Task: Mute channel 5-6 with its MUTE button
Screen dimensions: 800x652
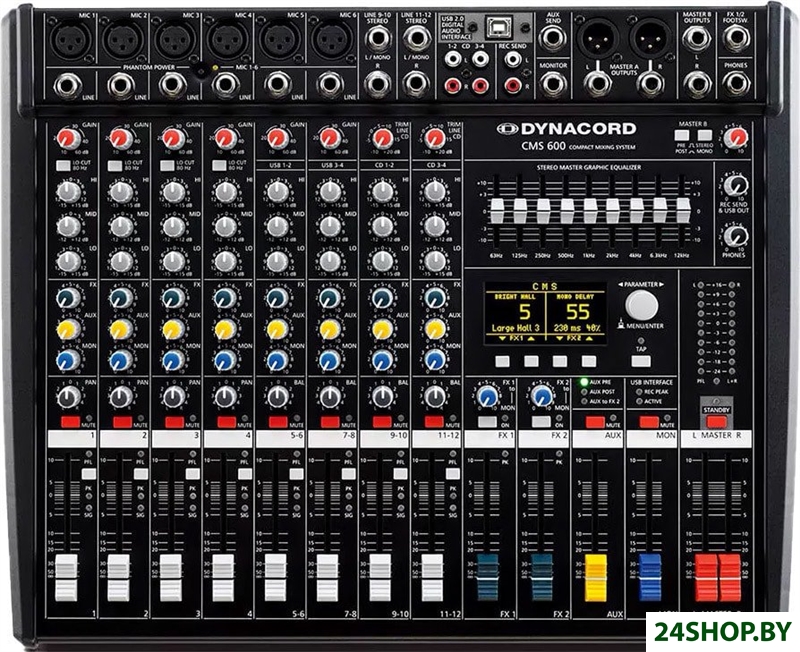Action: click(x=278, y=422)
